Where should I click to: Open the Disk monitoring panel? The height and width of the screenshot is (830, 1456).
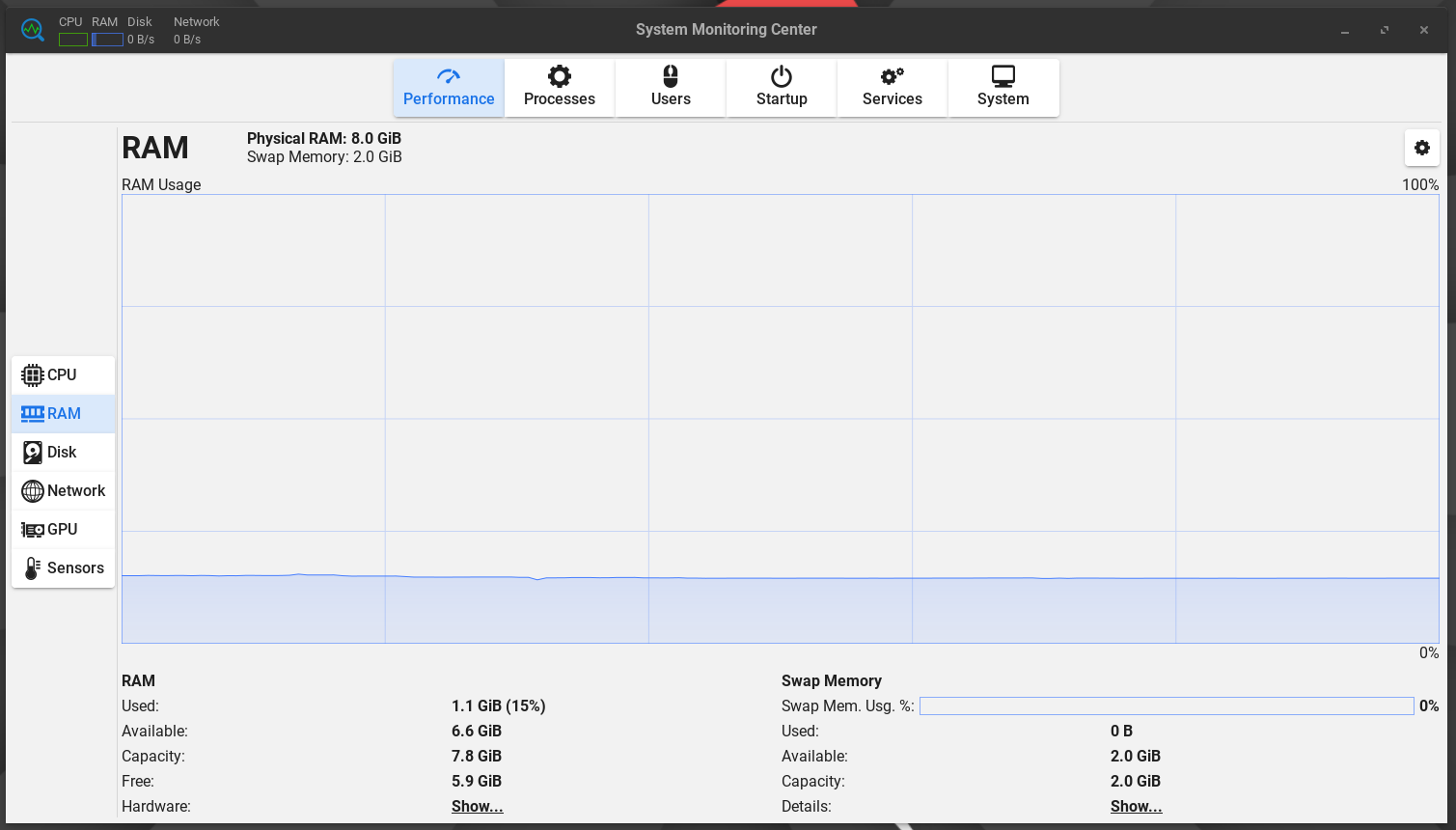click(62, 452)
